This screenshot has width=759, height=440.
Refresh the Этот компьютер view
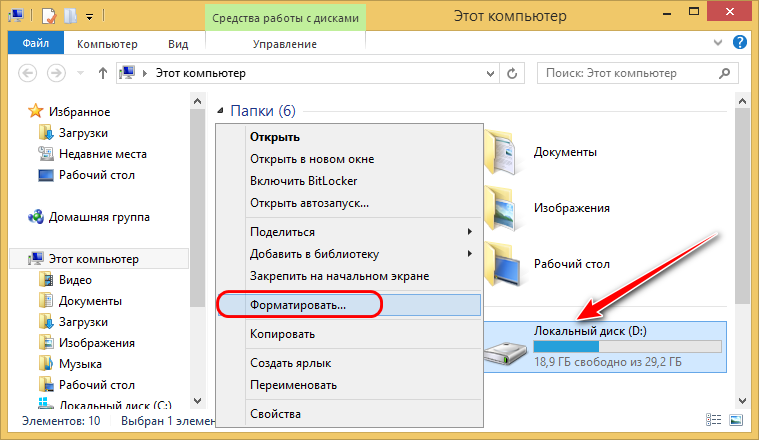pyautogui.click(x=512, y=74)
